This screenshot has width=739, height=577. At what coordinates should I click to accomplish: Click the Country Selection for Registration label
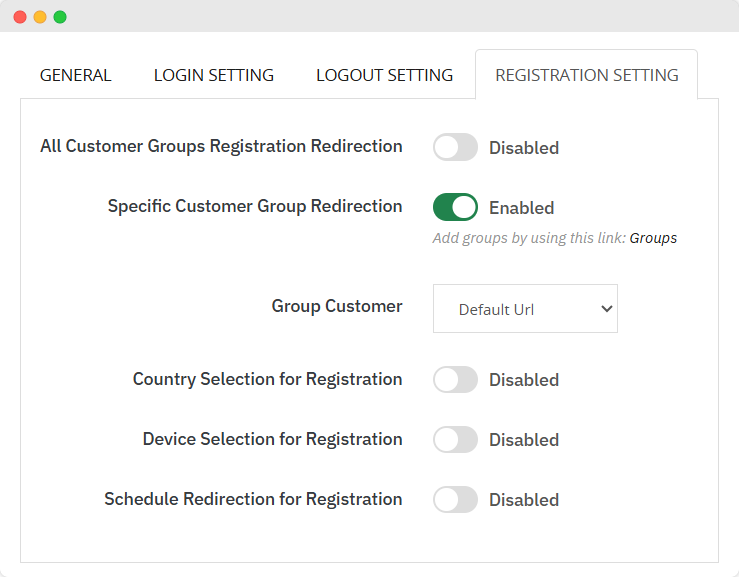coord(267,379)
